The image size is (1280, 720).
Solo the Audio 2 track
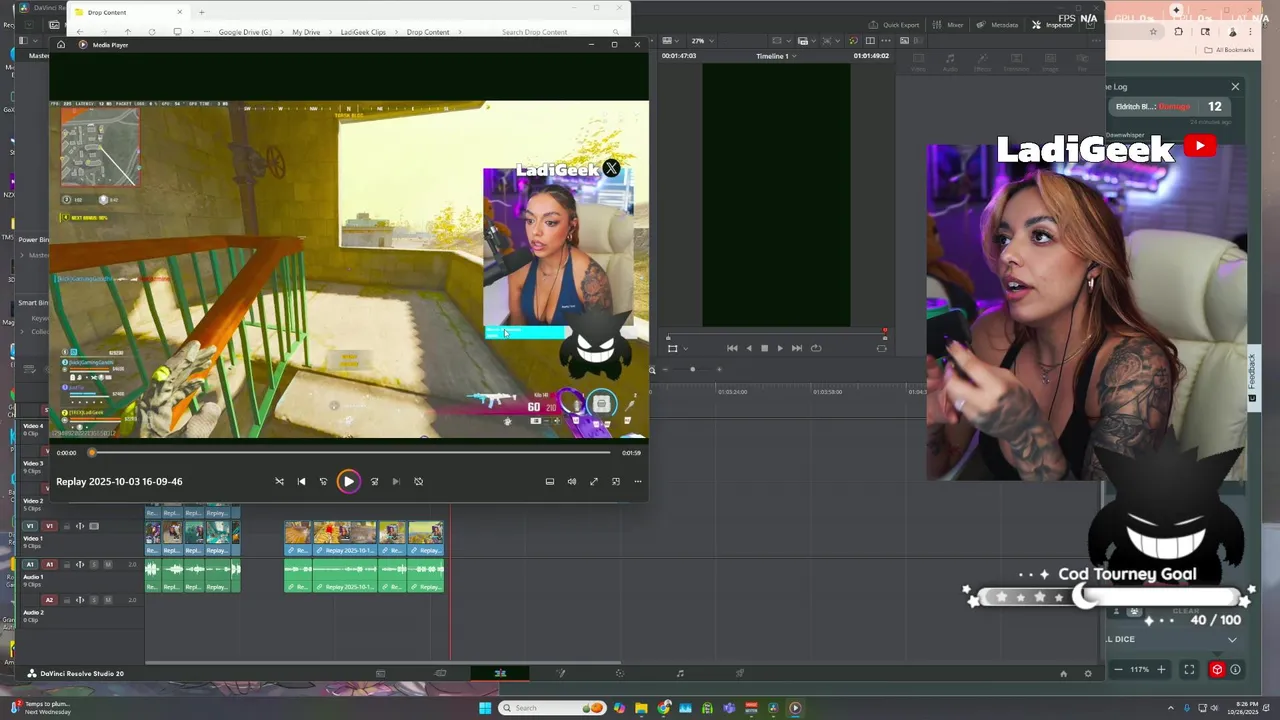[x=94, y=600]
